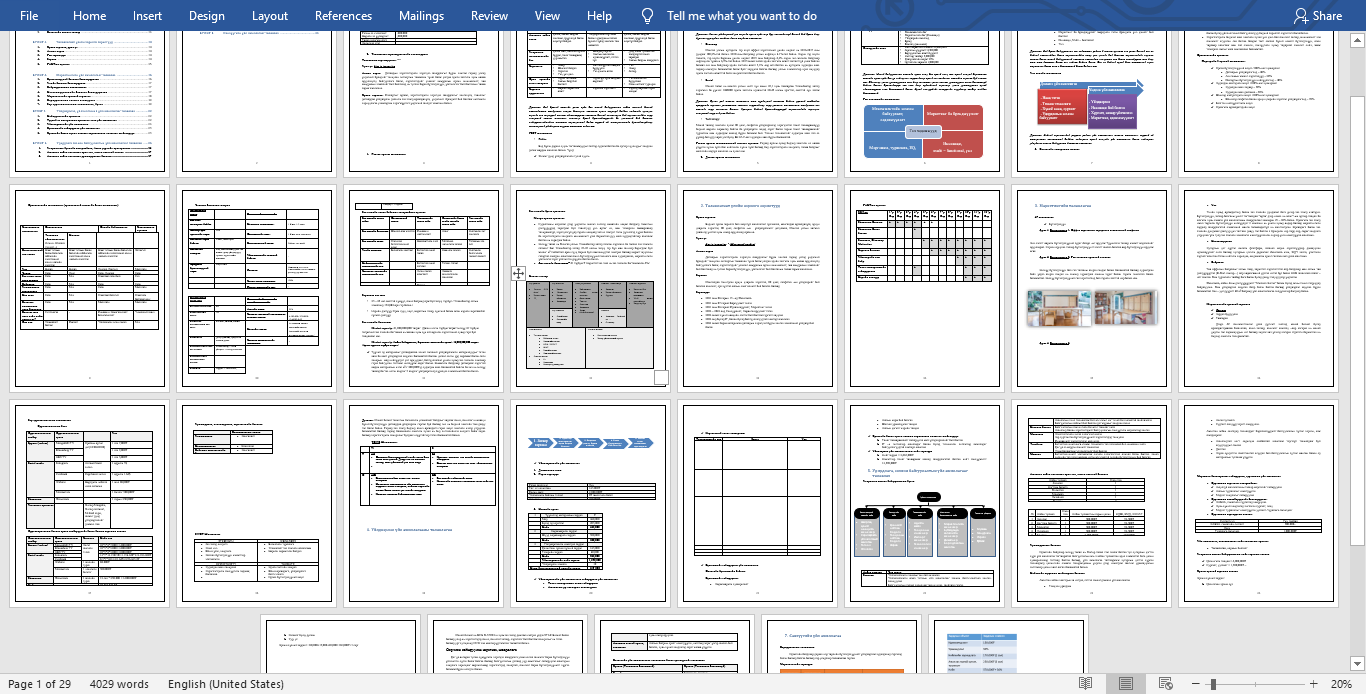This screenshot has width=1366, height=694.
Task: Click 'Page 1 of 29' in status bar
Action: (x=39, y=684)
